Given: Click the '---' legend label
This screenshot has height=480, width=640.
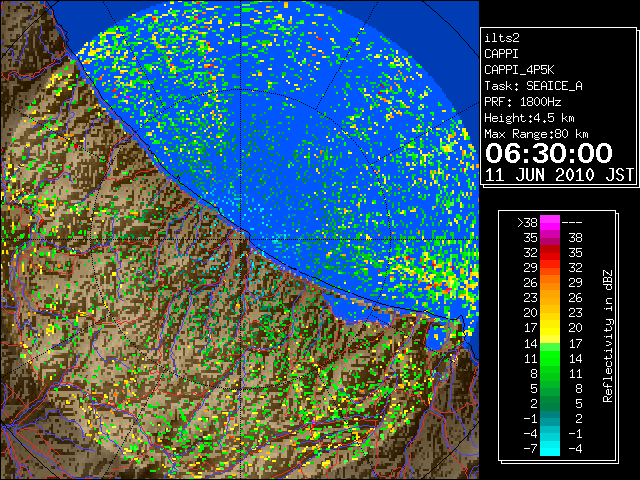Looking at the screenshot, I should [x=572, y=223].
